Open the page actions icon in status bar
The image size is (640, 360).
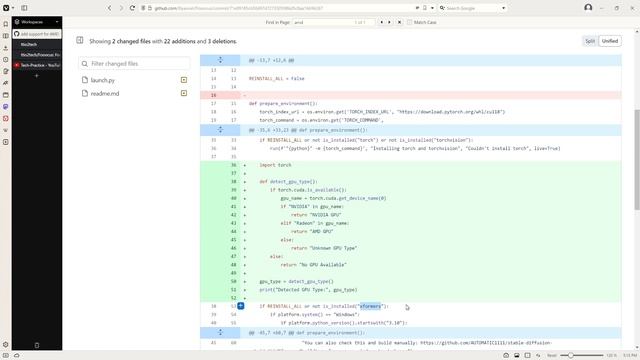click(538, 356)
